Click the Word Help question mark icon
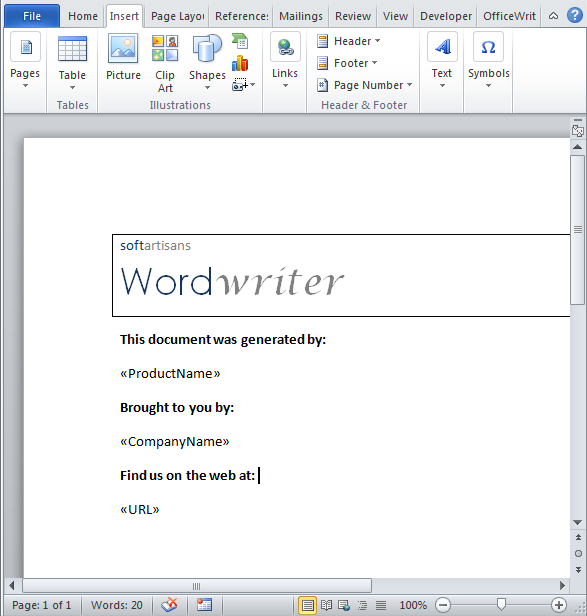587x616 pixels. pos(574,16)
